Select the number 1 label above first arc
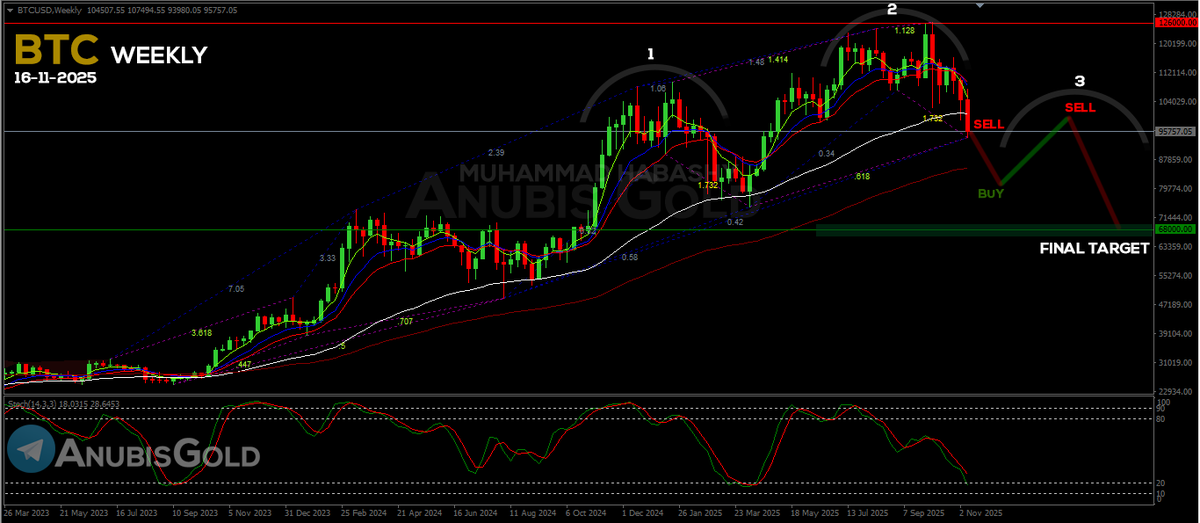The height and width of the screenshot is (523, 1200). pyautogui.click(x=651, y=53)
